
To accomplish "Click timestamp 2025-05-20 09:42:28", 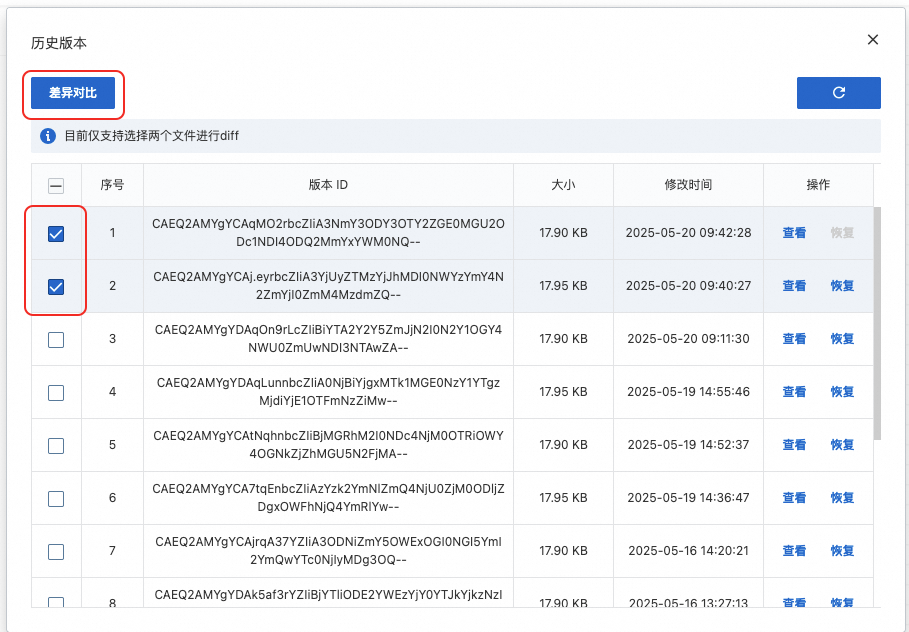I will click(688, 233).
